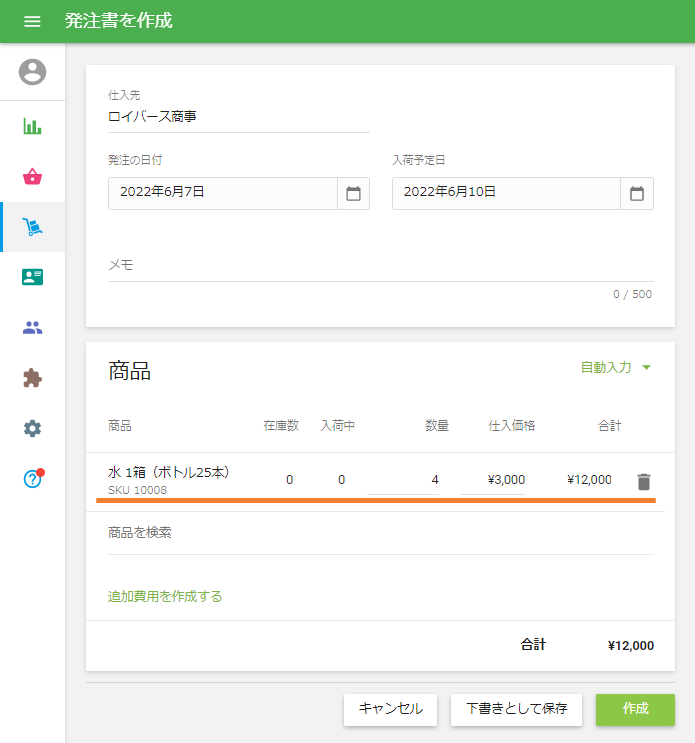Click the 発注書を作成 page title
This screenshot has height=743, width=695.
[x=118, y=21]
